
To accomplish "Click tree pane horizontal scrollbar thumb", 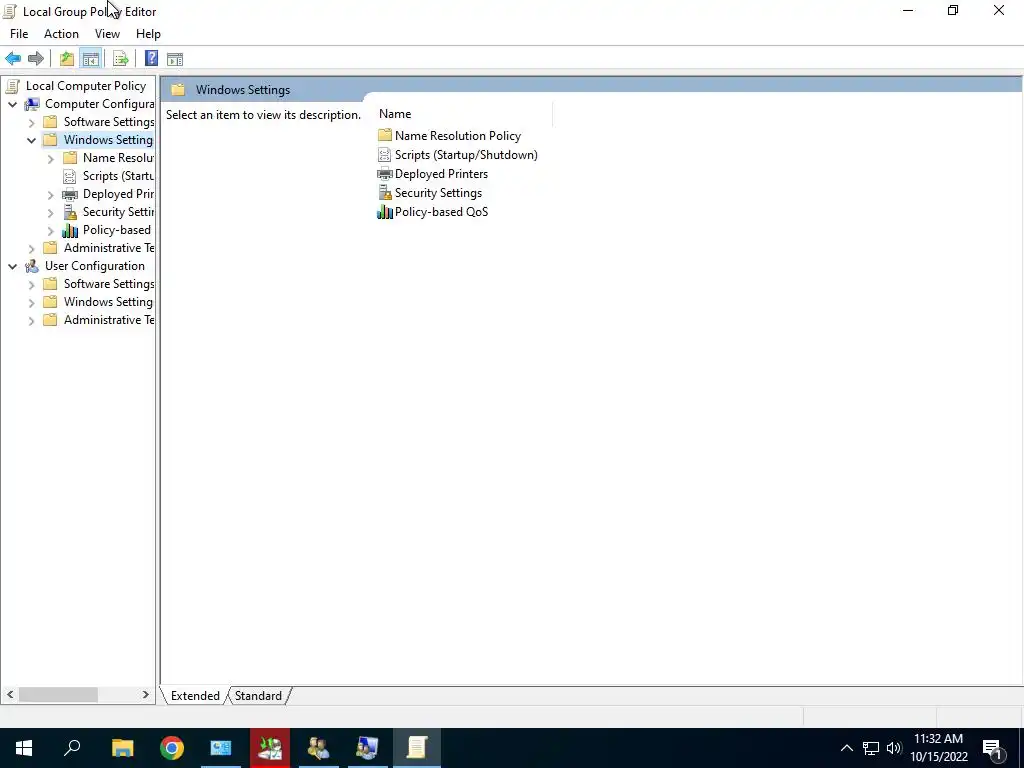I will 58,694.
